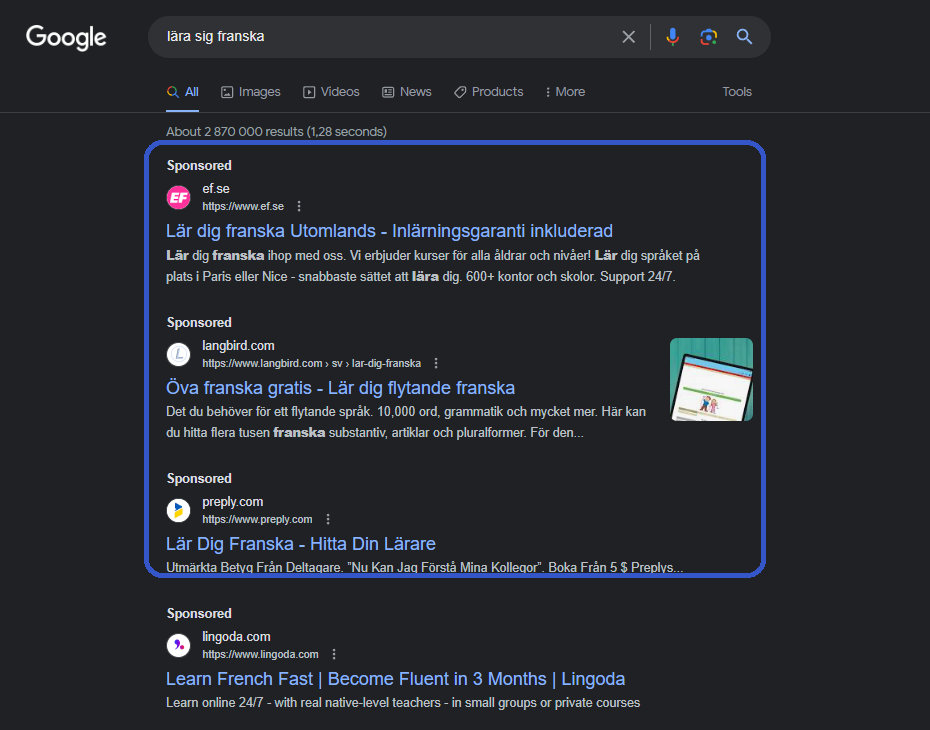This screenshot has height=730, width=930.
Task: Expand the More search filters menu
Action: (565, 92)
